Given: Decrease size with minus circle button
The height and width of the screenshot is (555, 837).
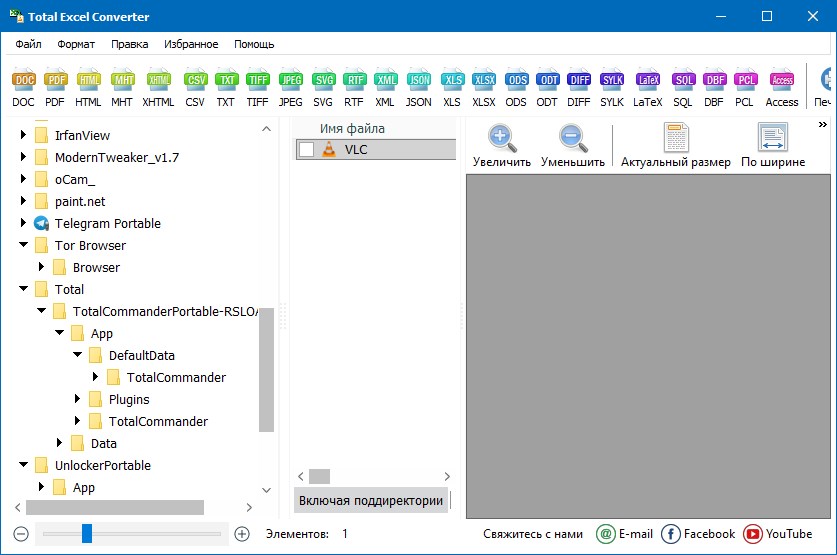Looking at the screenshot, I should pyautogui.click(x=21, y=534).
